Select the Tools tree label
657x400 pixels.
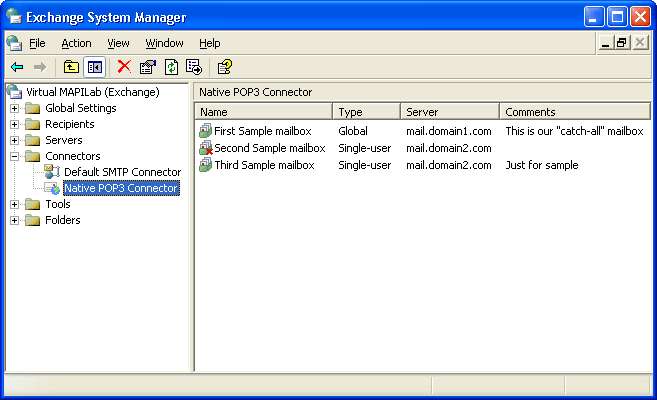58,204
